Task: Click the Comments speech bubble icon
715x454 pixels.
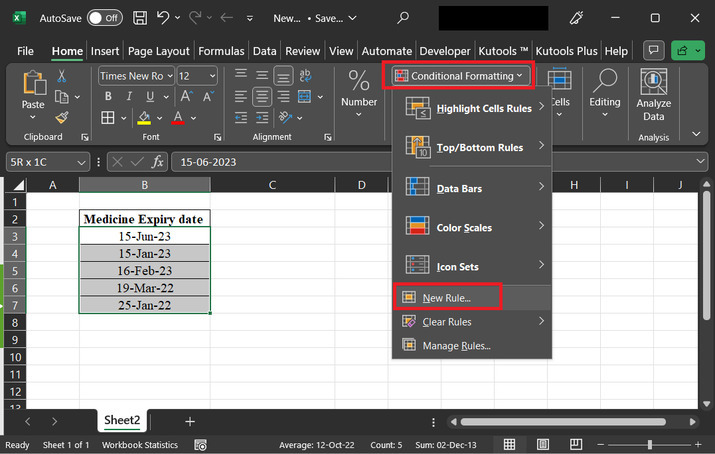Action: tap(655, 50)
